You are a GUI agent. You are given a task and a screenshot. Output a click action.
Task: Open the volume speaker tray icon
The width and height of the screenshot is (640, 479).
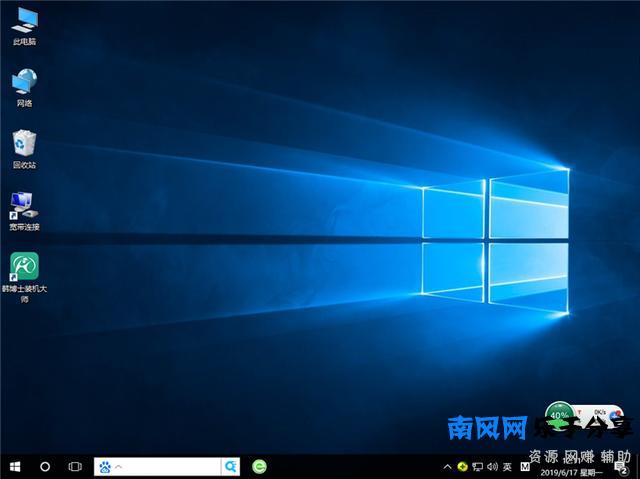click(x=493, y=466)
